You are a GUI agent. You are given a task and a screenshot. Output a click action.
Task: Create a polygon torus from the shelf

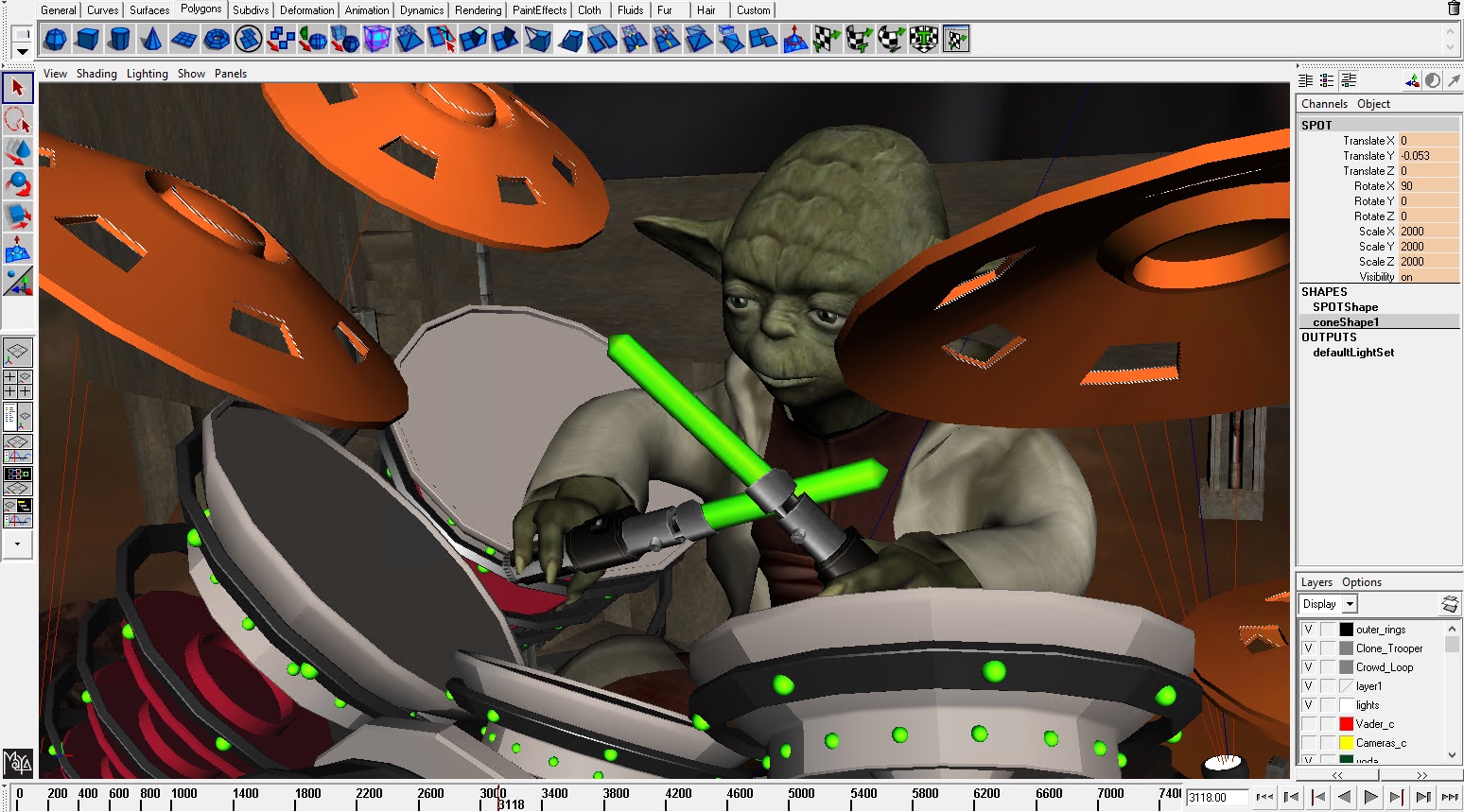click(x=217, y=40)
